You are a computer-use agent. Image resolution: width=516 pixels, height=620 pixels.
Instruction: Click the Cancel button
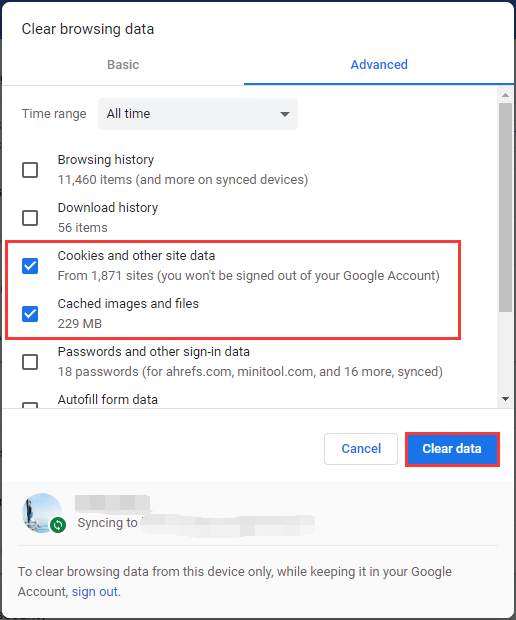pos(361,449)
